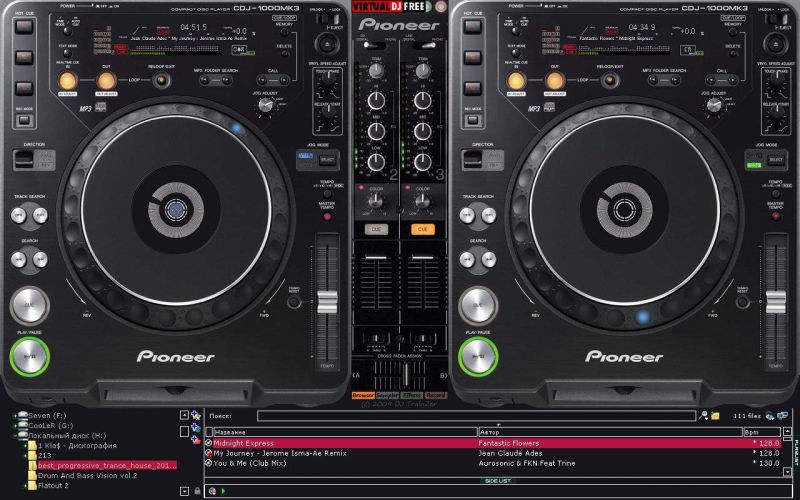This screenshot has width=800, height=500.
Task: Click the left deck Loop In button
Action: 67,80
